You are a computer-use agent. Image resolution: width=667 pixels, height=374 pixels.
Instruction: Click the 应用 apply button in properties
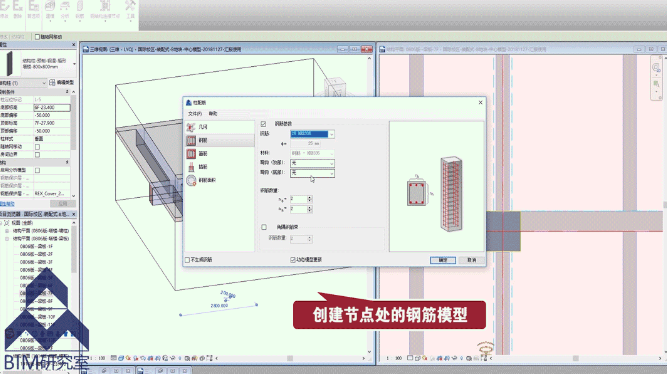(x=63, y=204)
